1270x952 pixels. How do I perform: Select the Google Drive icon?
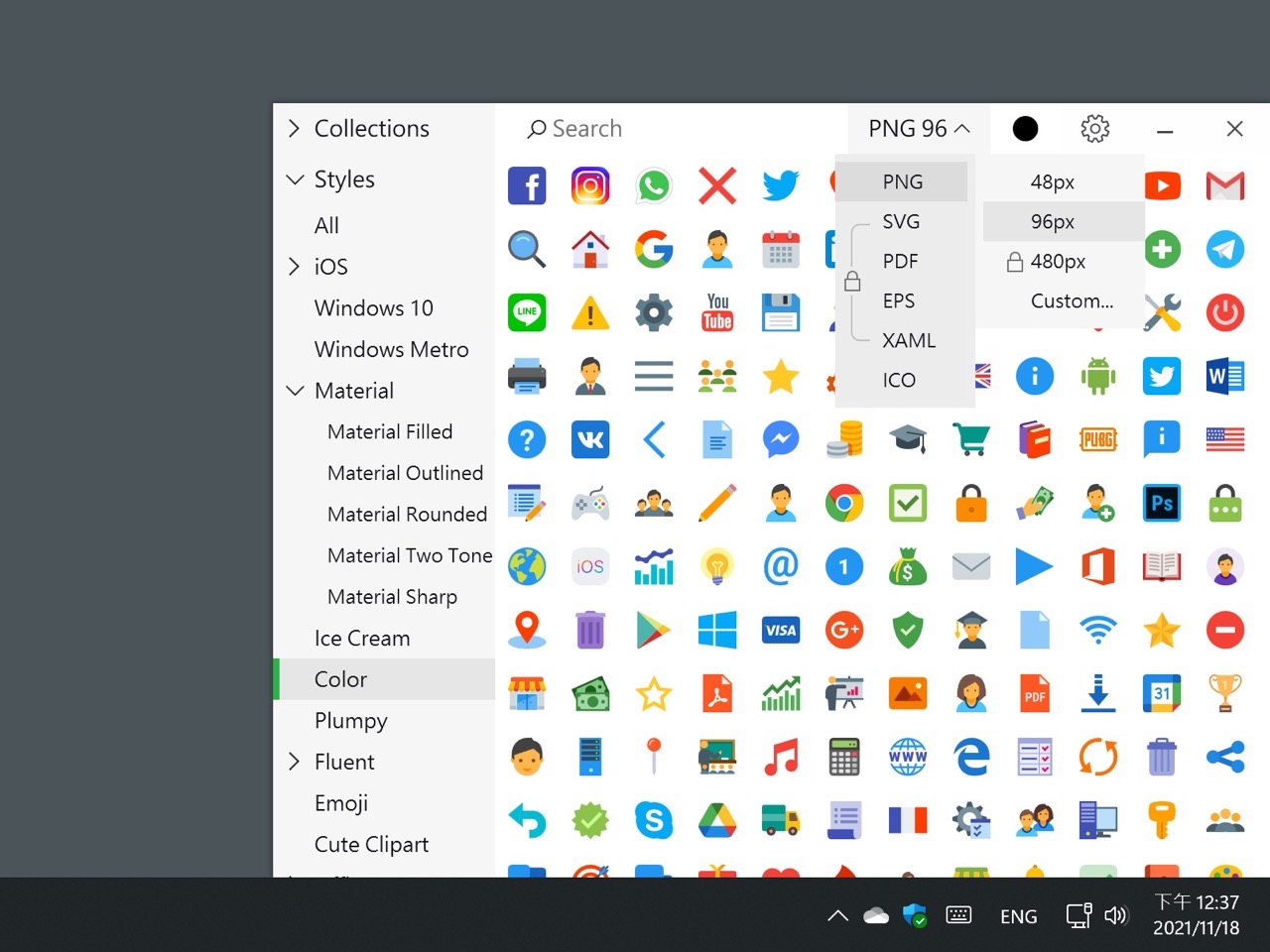[717, 820]
